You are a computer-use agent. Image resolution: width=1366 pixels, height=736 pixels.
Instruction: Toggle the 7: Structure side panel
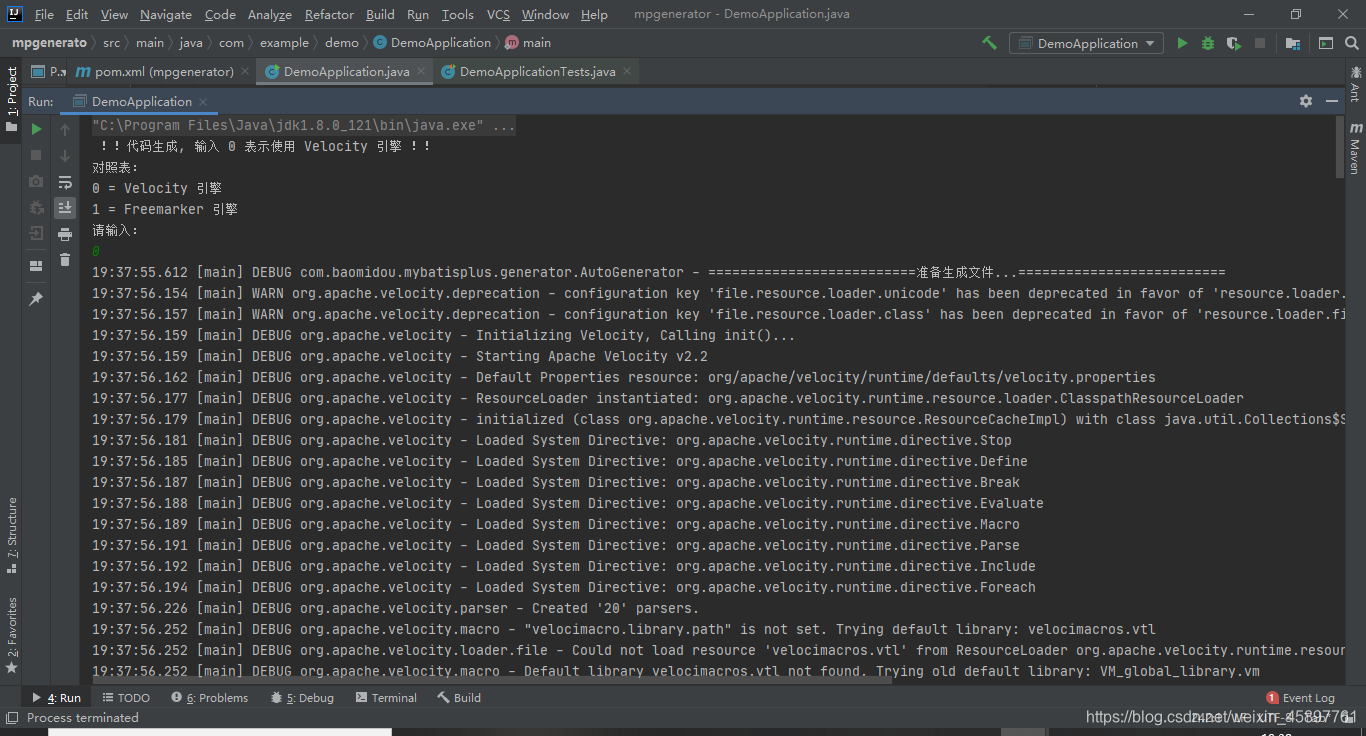12,535
